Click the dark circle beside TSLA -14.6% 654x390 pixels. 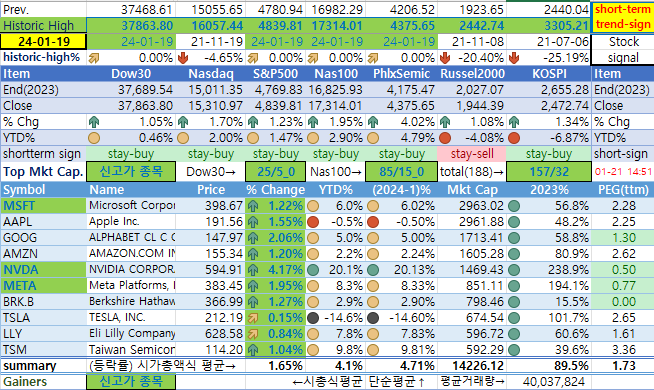tap(313, 318)
